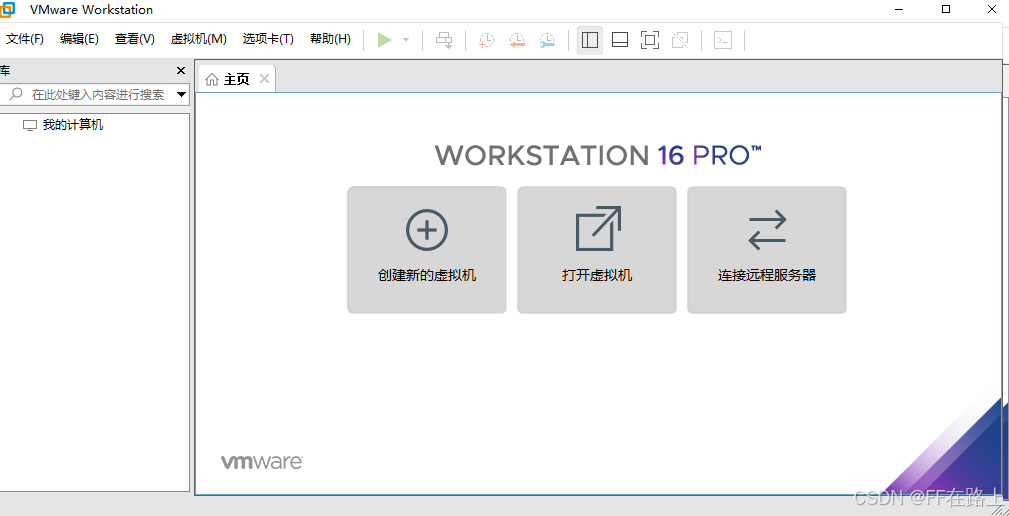
Task: Close the 主页 tab with its X
Action: [263, 78]
